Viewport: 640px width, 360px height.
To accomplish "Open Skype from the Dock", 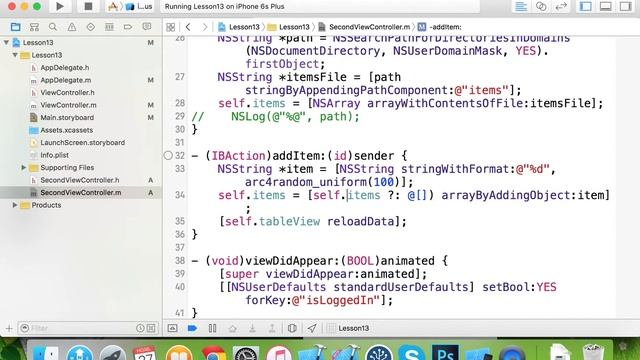I will pyautogui.click(x=411, y=353).
